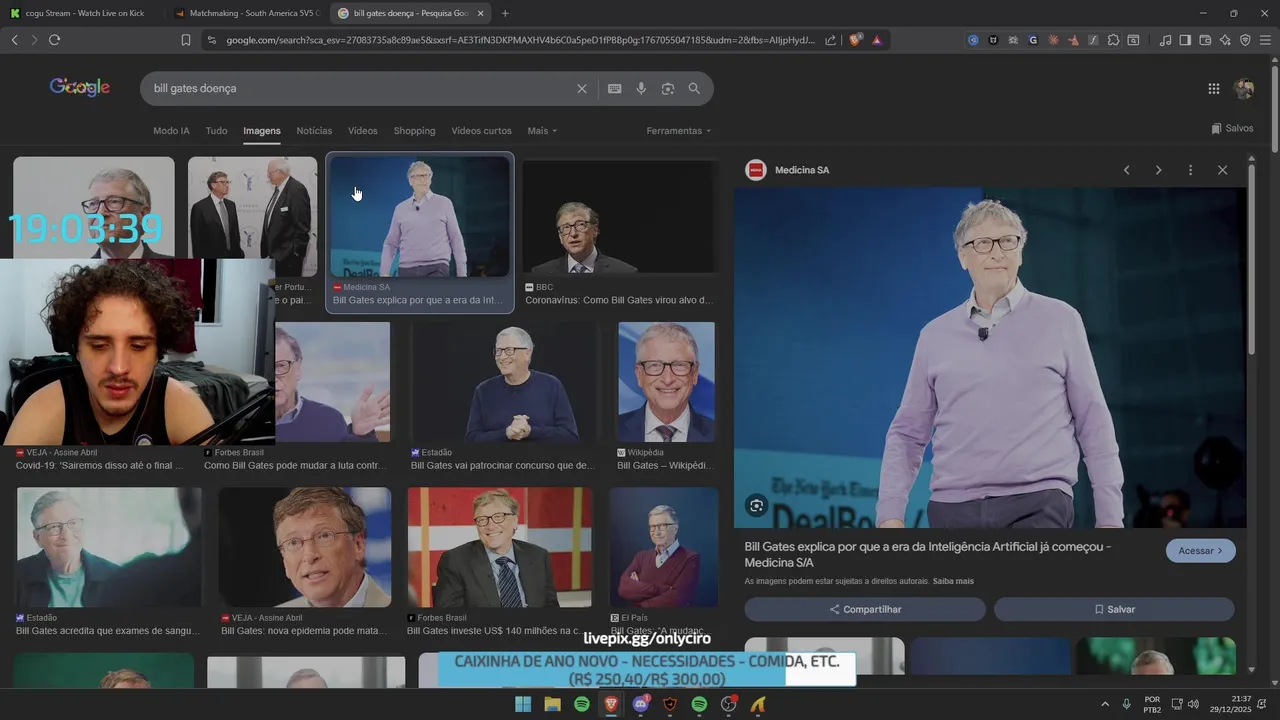Switch to the Modo IA tab
1280x720 pixels.
171,131
